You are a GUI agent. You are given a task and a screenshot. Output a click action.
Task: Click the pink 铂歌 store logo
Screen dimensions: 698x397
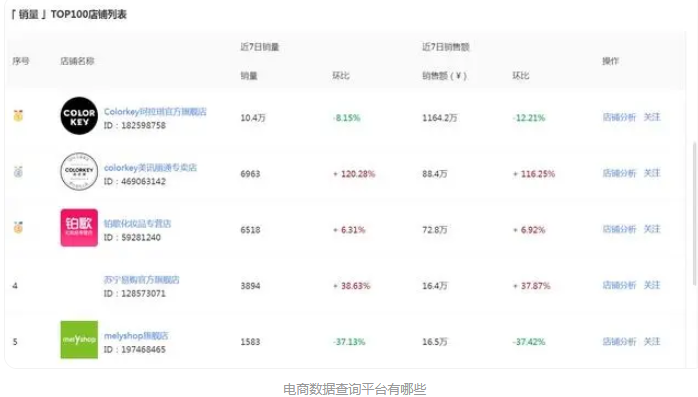pos(79,227)
